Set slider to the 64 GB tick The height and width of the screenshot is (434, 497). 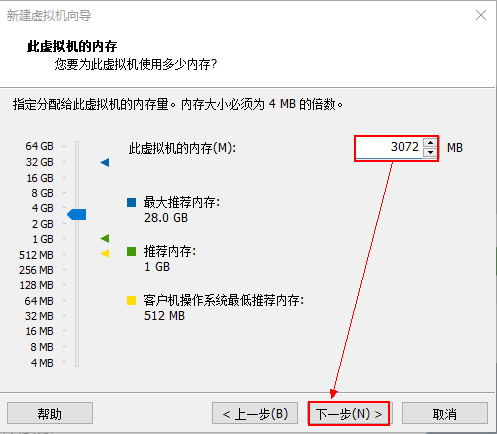77,146
